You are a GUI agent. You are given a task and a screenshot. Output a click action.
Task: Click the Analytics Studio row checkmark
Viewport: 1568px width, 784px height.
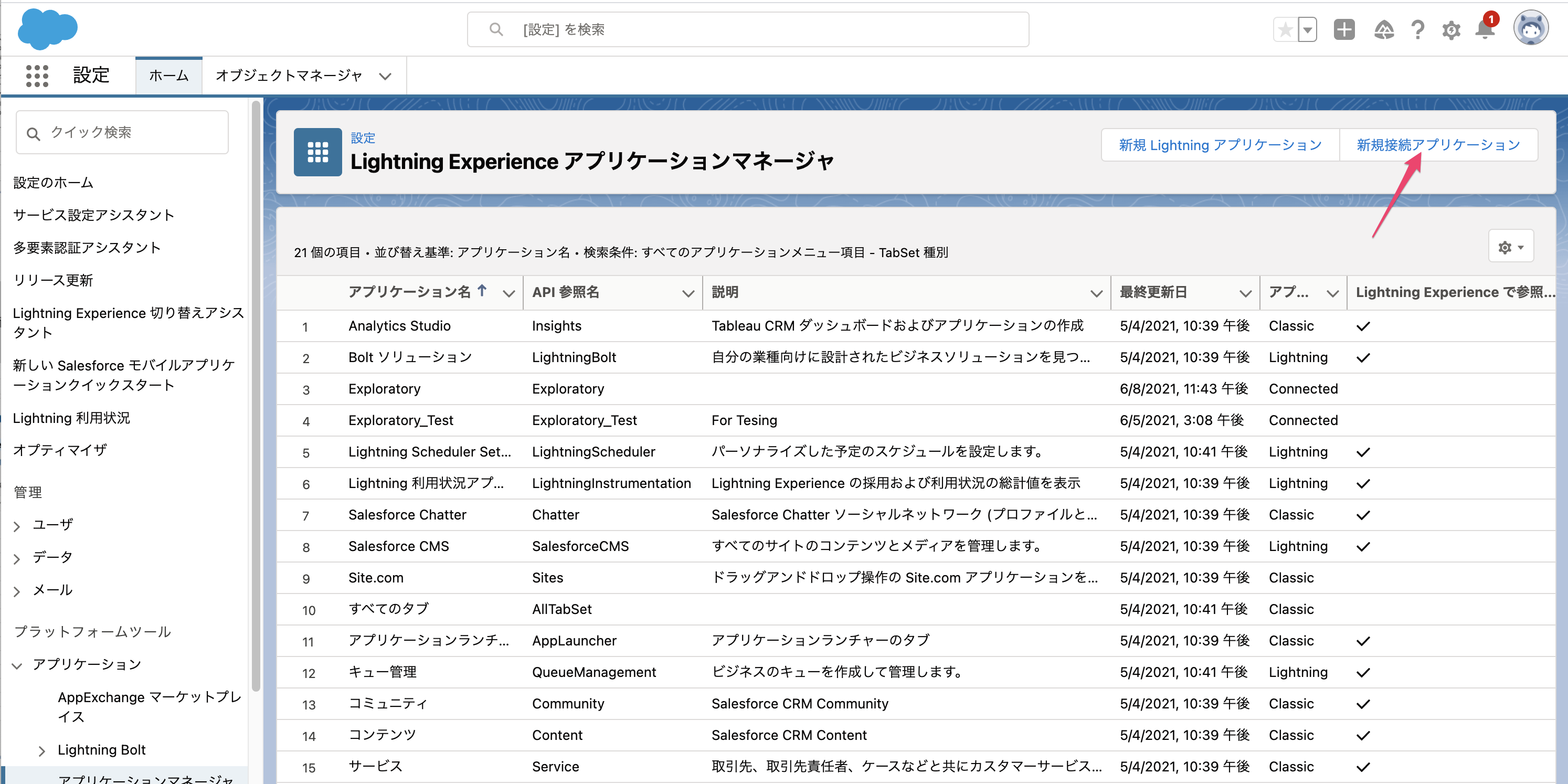pos(1363,326)
